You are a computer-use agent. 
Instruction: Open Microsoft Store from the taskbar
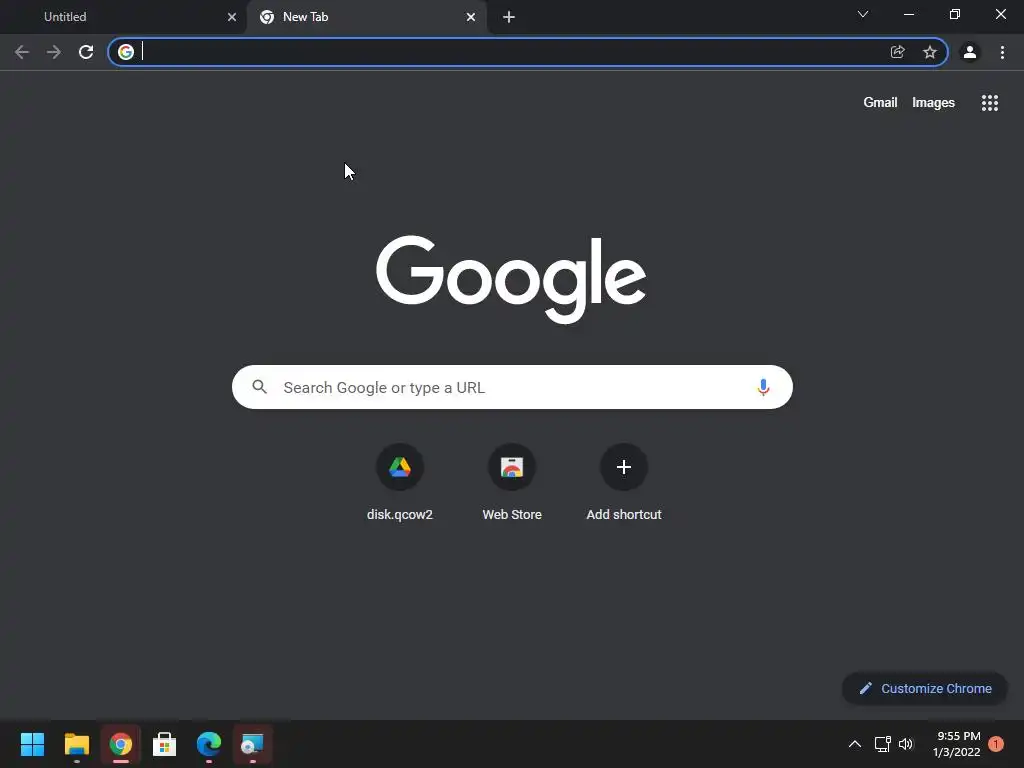coord(165,744)
